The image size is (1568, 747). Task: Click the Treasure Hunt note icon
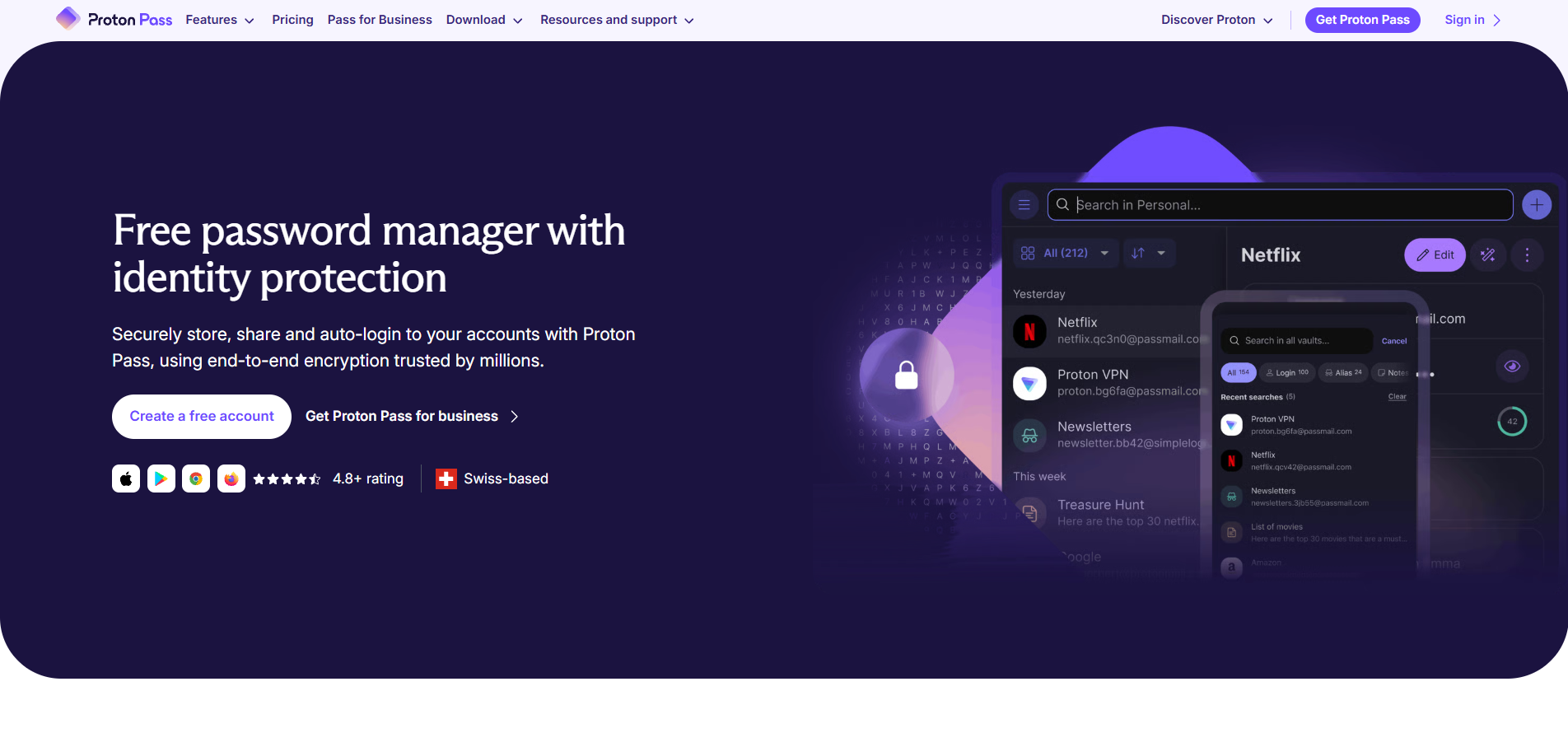1029,513
